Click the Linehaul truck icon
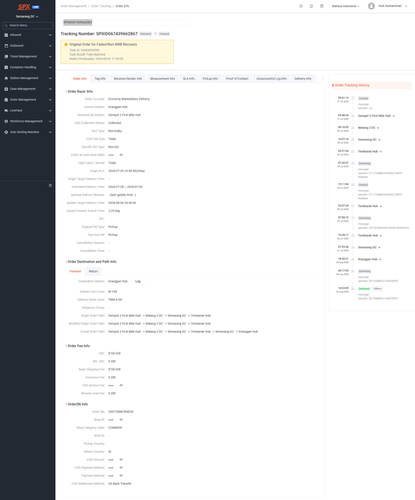The height and width of the screenshot is (500, 415). [6, 110]
